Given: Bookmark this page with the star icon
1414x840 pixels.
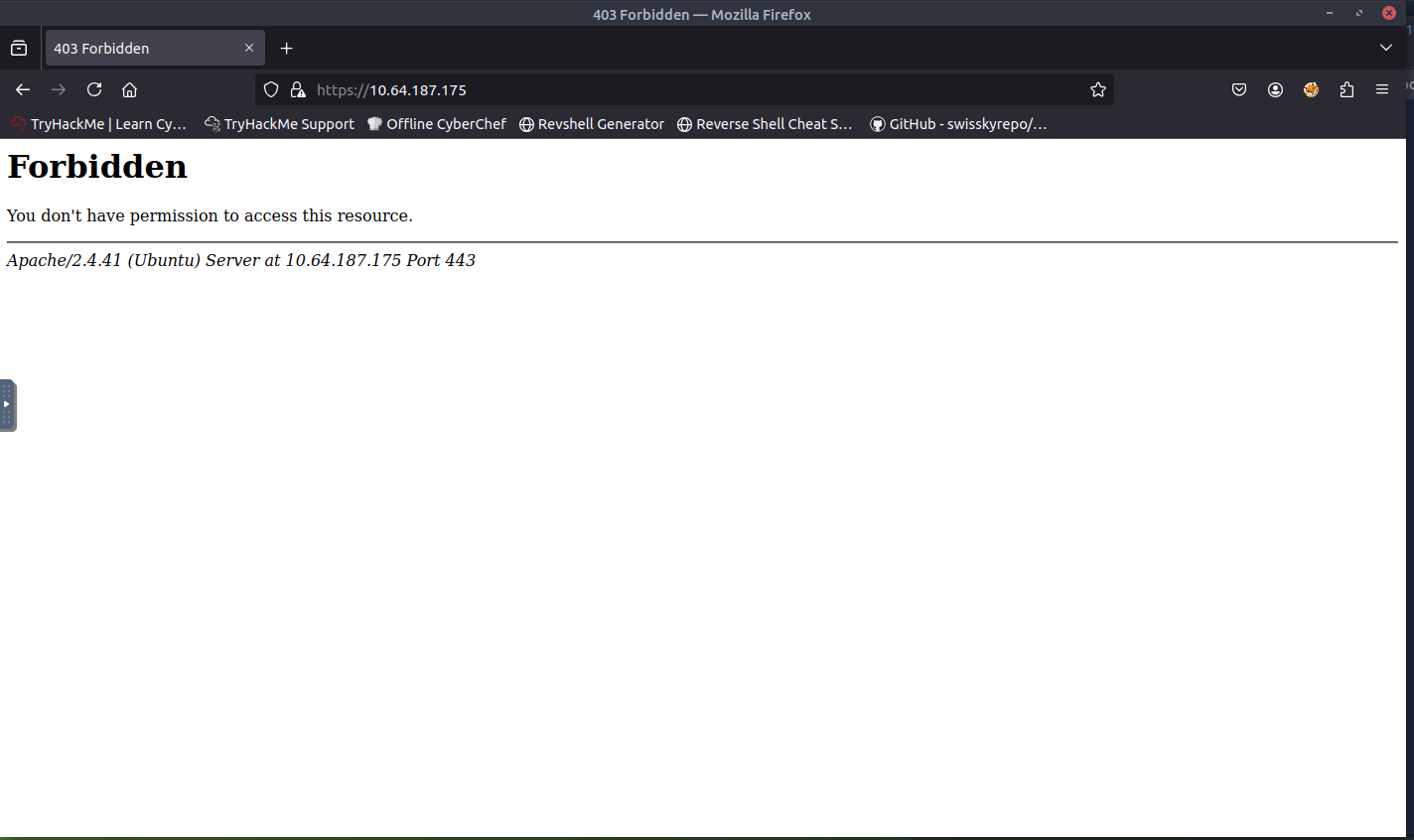Looking at the screenshot, I should point(1097,89).
